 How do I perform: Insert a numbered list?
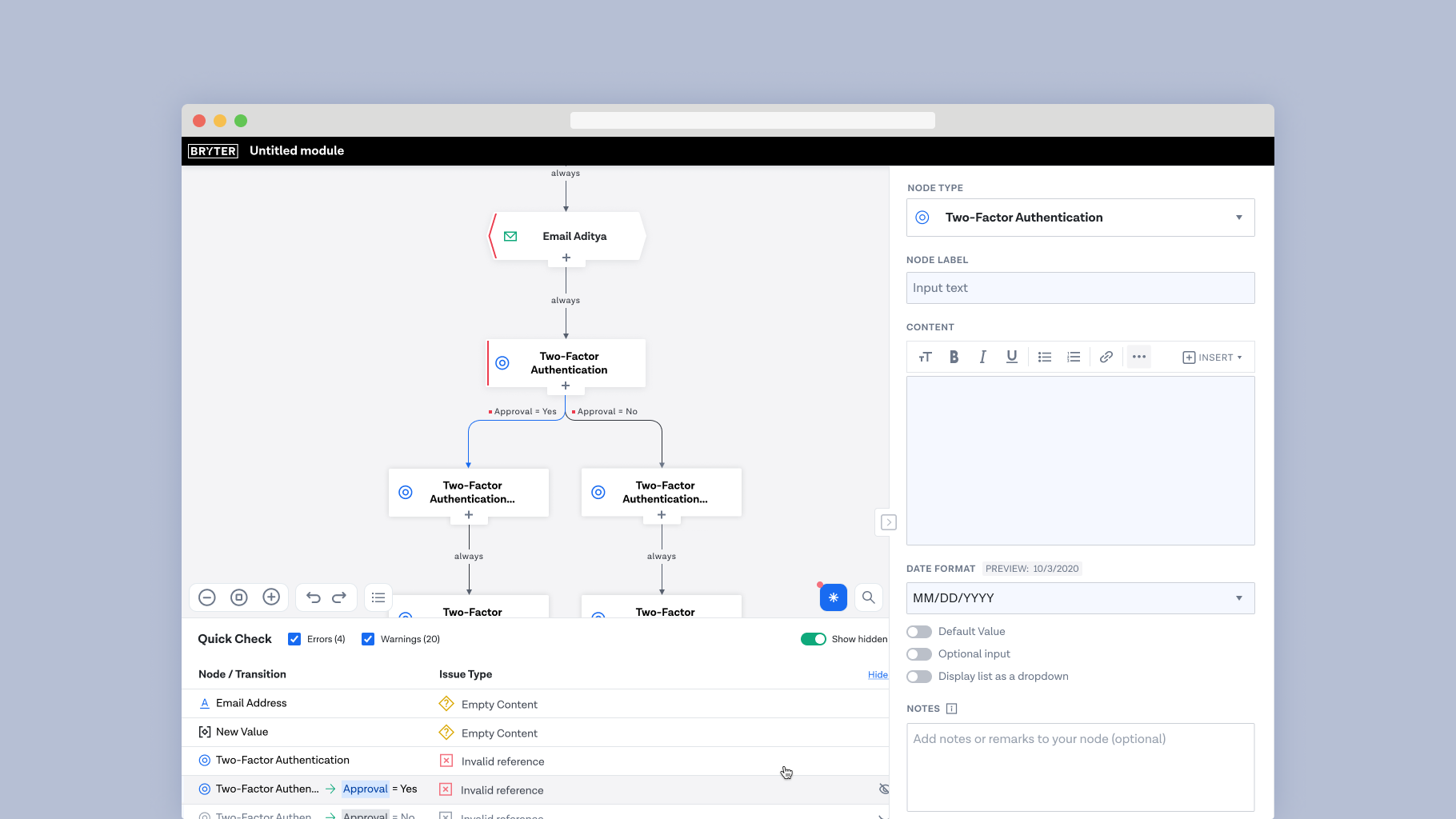pos(1074,357)
